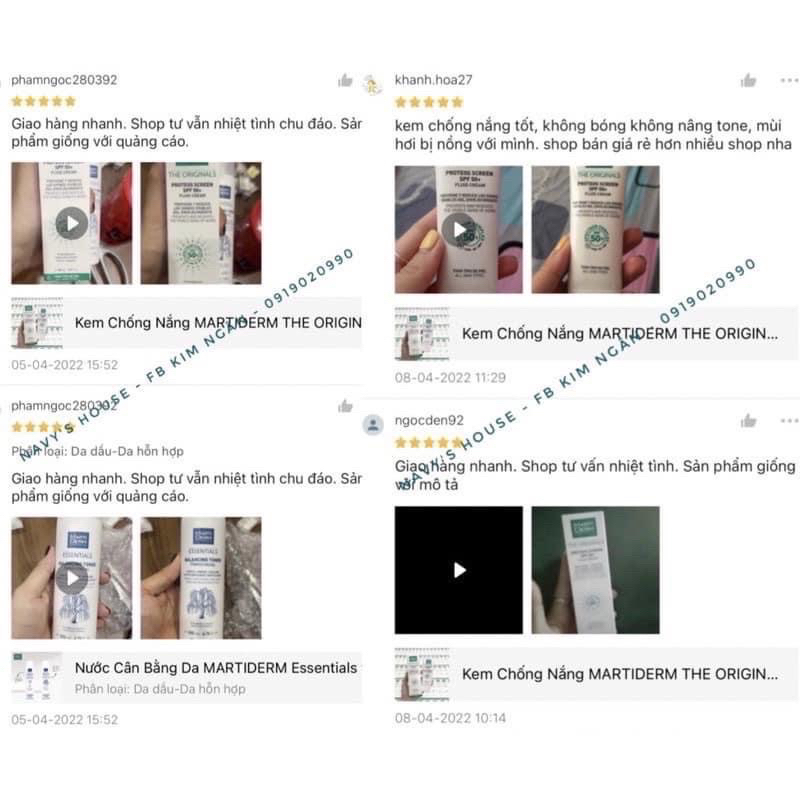The width and height of the screenshot is (800, 800).
Task: Play ngocden92's black video thumbnail
Action: (458, 570)
